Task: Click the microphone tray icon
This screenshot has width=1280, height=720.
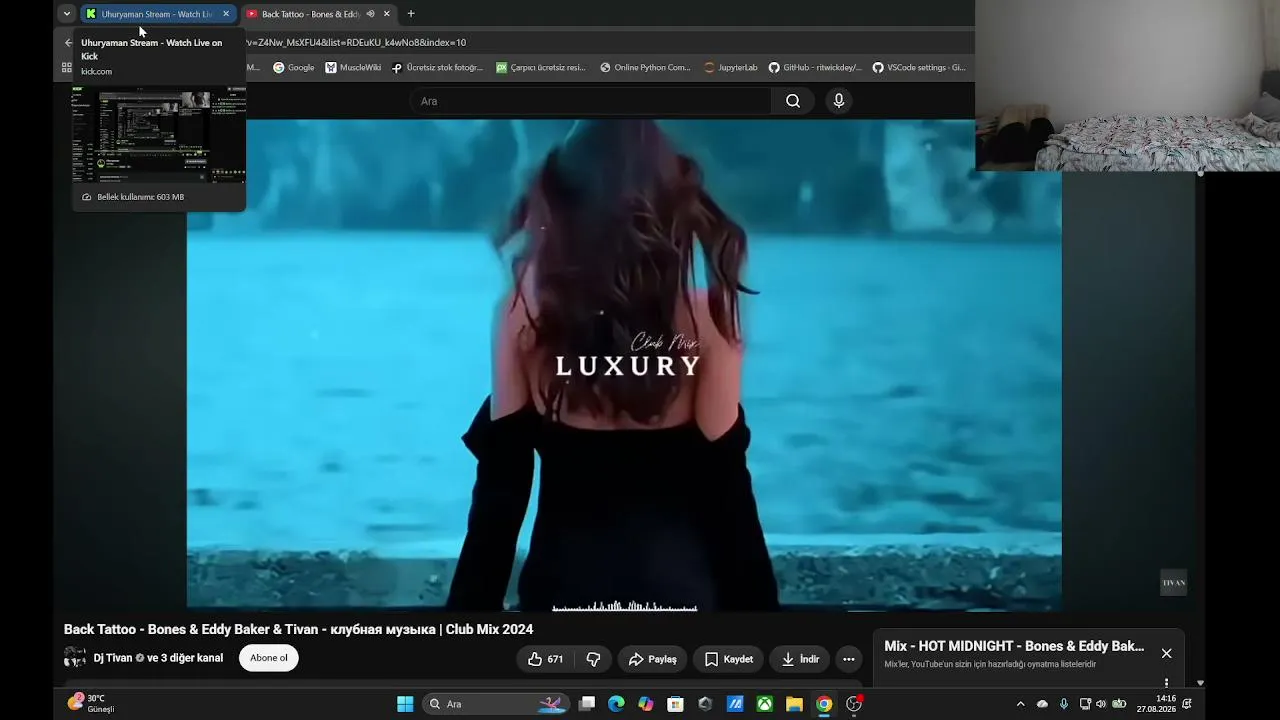Action: 1064,704
